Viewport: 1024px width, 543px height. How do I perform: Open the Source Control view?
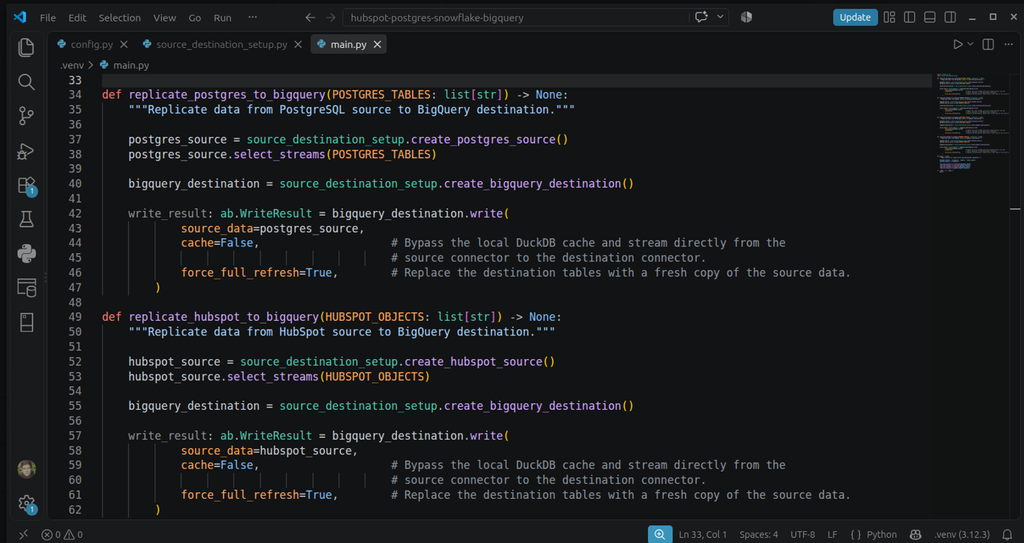click(x=26, y=116)
